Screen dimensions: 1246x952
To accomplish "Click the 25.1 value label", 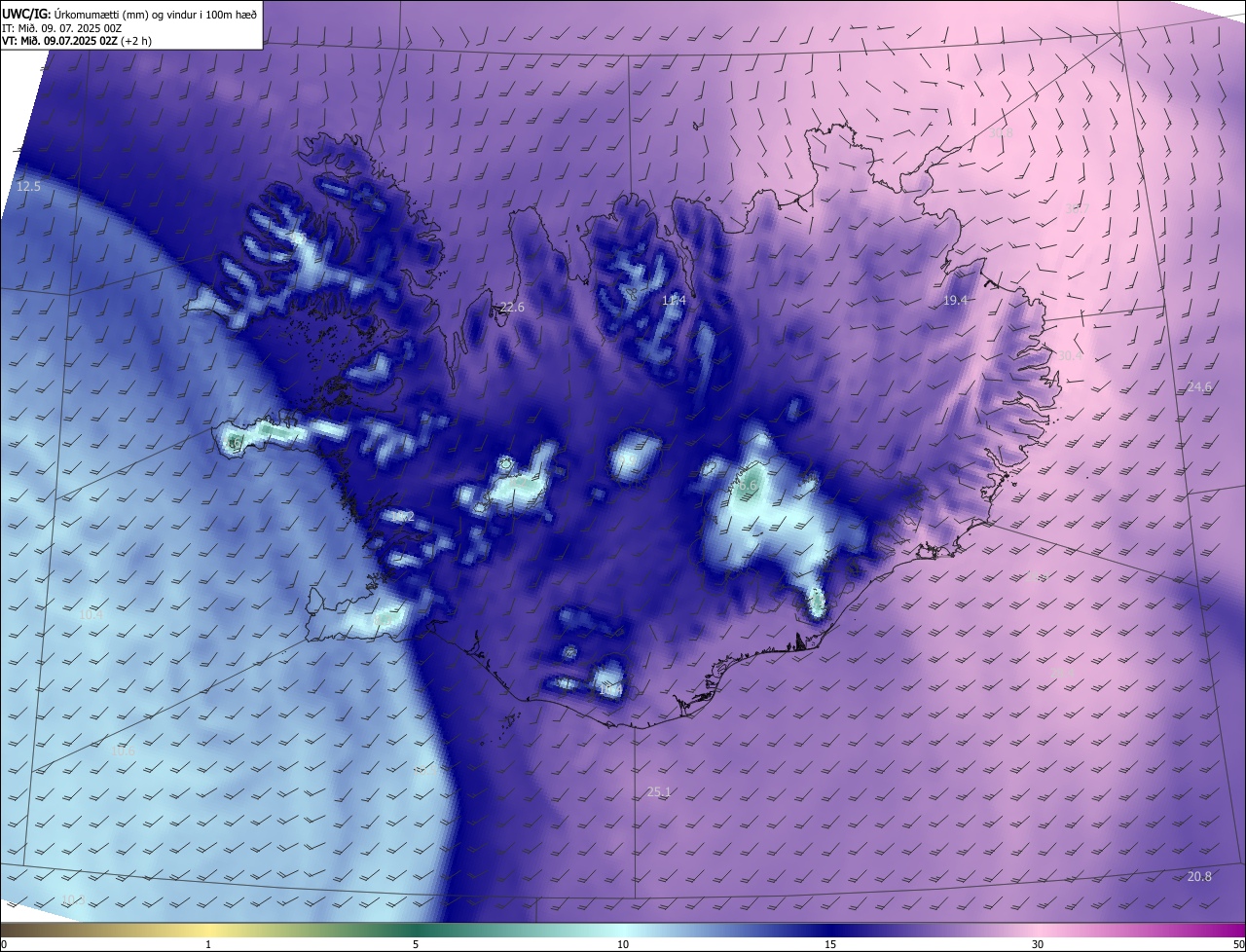I will click(659, 792).
